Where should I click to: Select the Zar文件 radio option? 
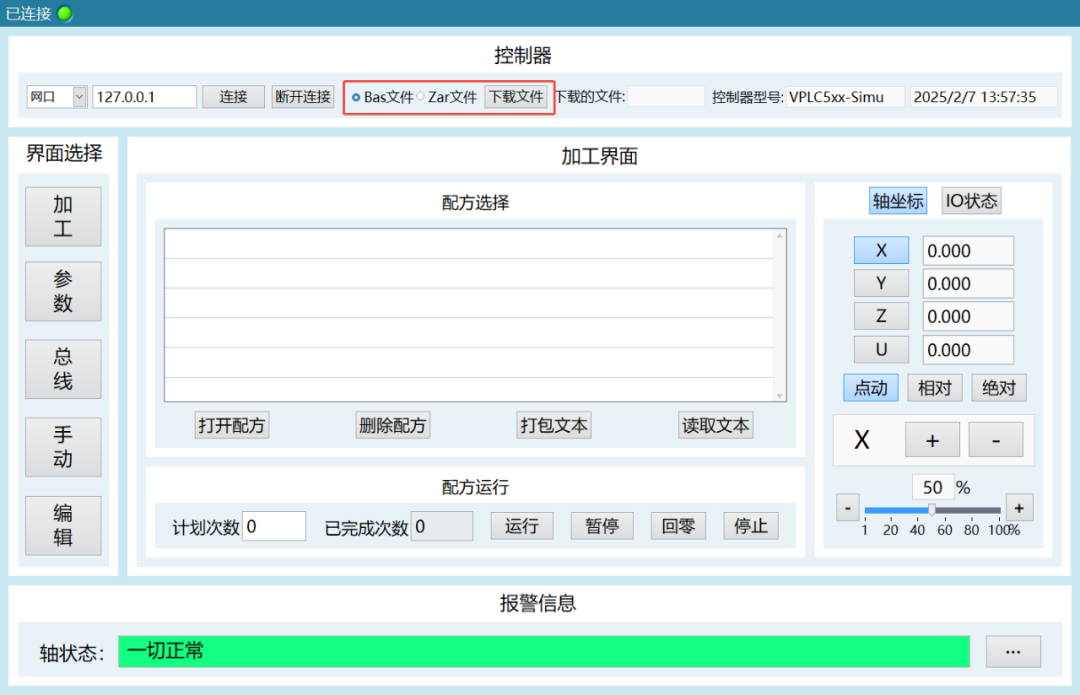446,97
